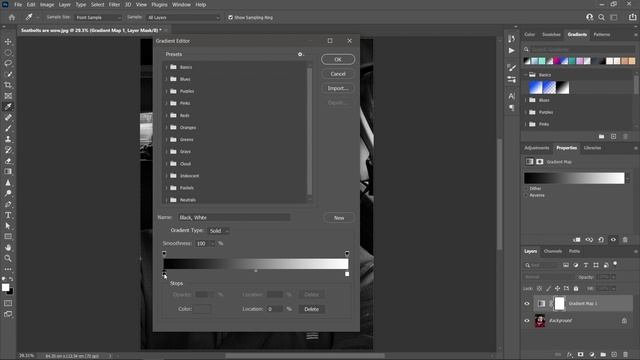
Task: Select the Lasso tool
Action: click(8, 63)
